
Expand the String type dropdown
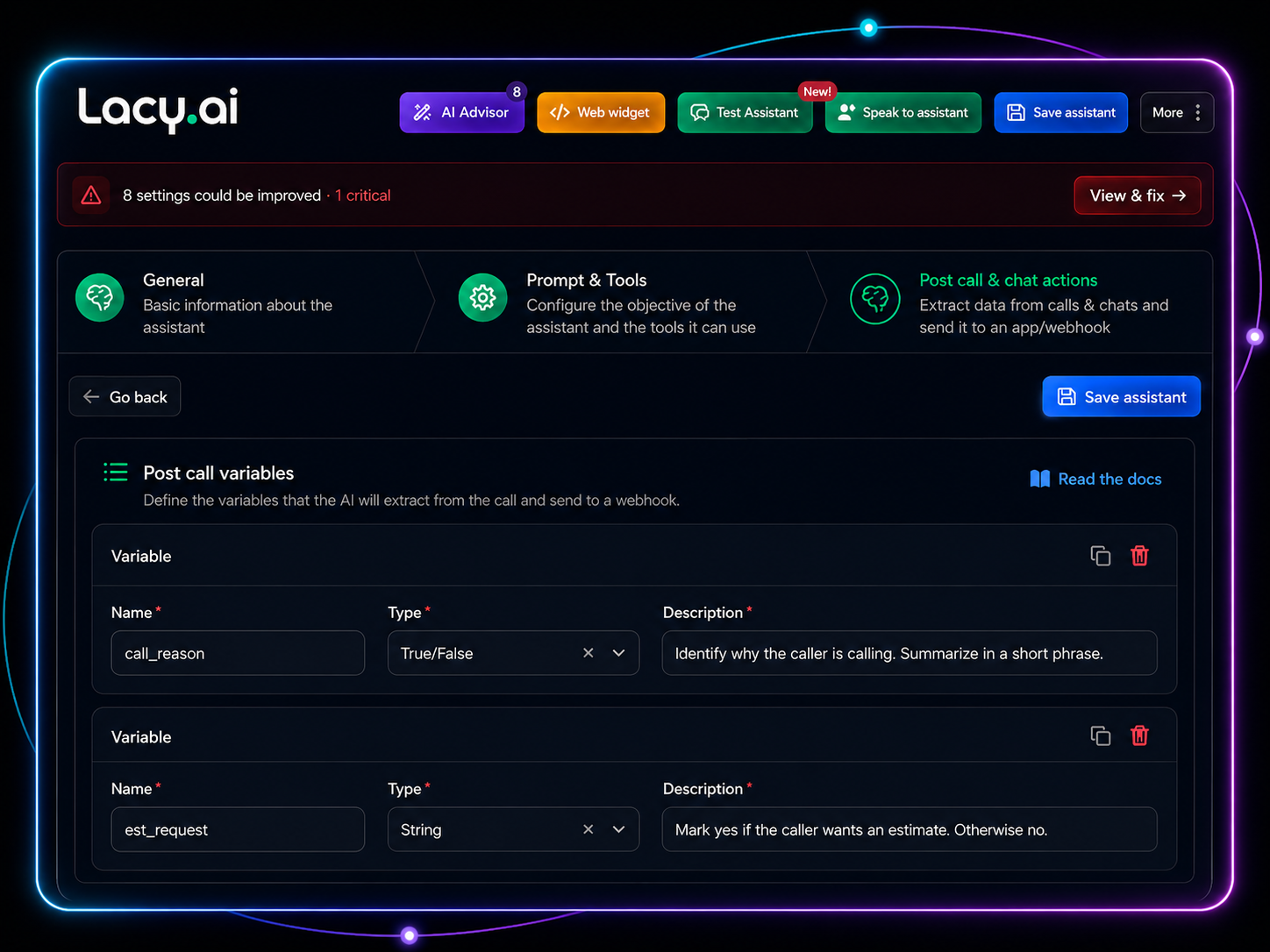[618, 829]
